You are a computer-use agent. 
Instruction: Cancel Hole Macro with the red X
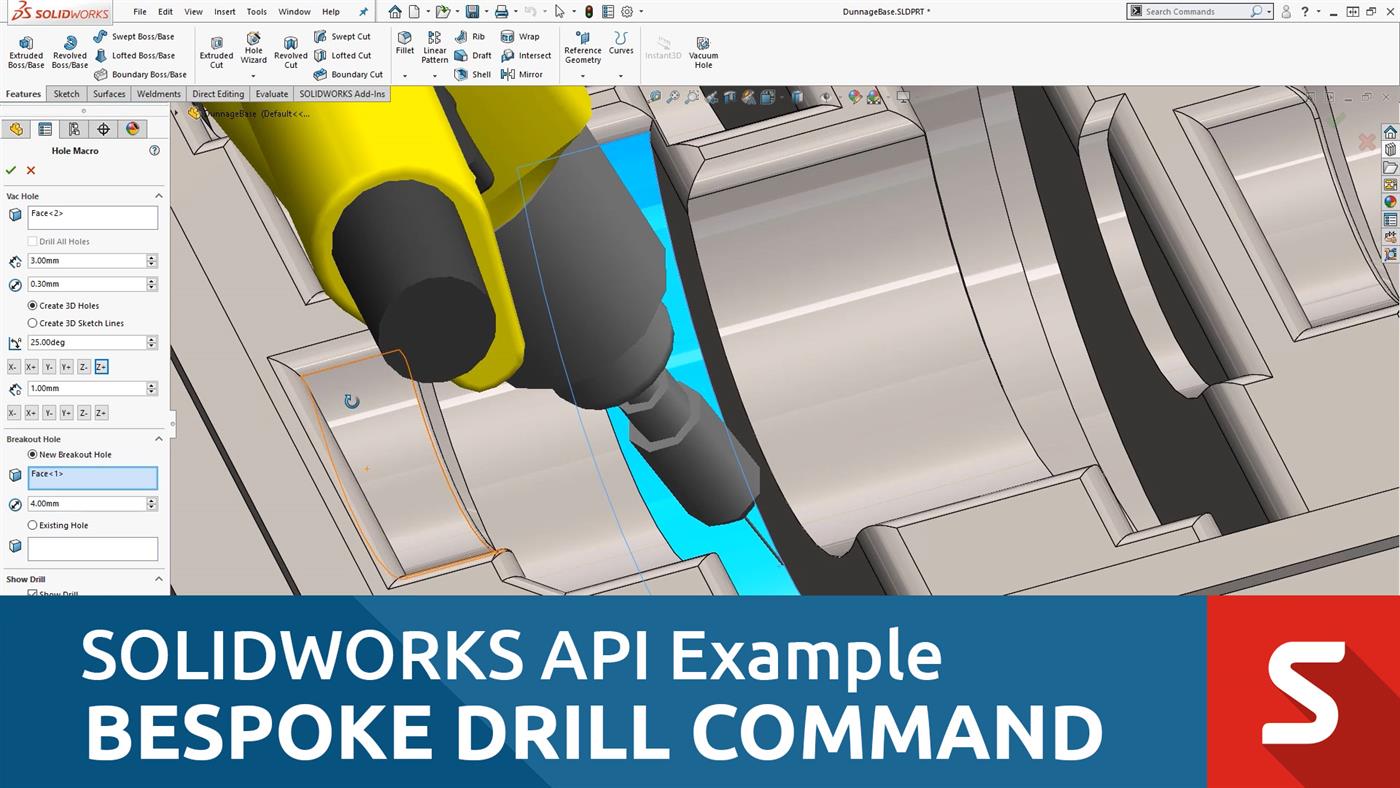(29, 170)
